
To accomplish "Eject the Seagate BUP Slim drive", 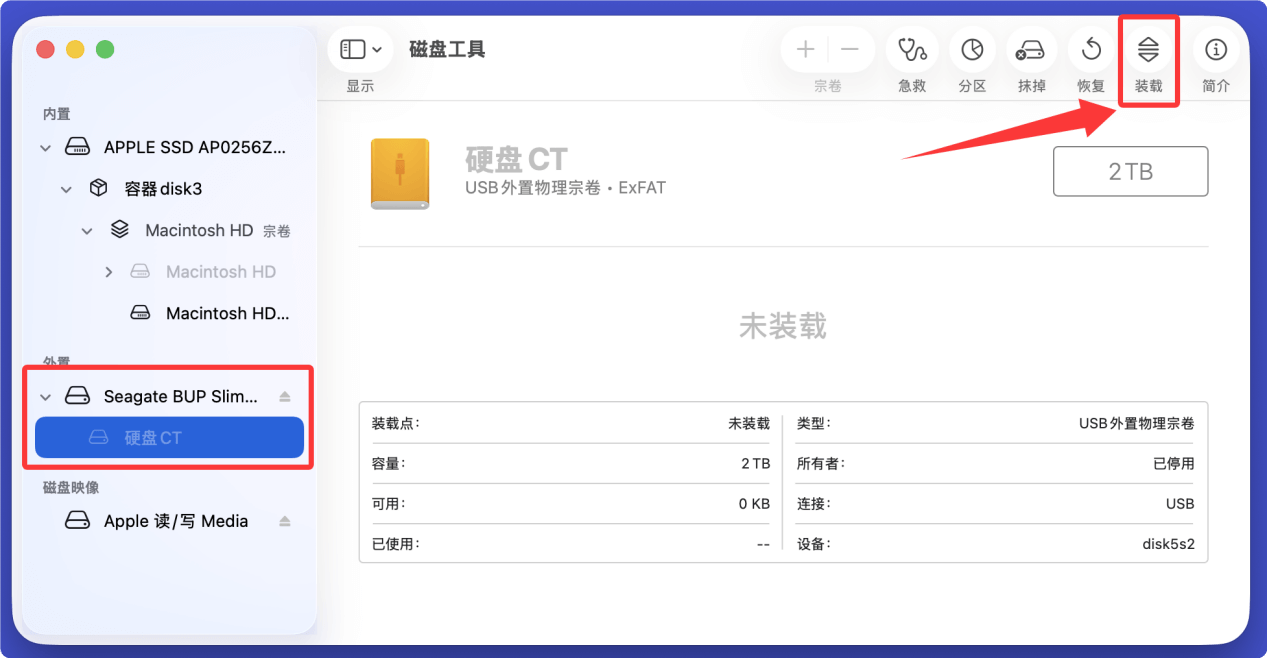I will point(286,396).
